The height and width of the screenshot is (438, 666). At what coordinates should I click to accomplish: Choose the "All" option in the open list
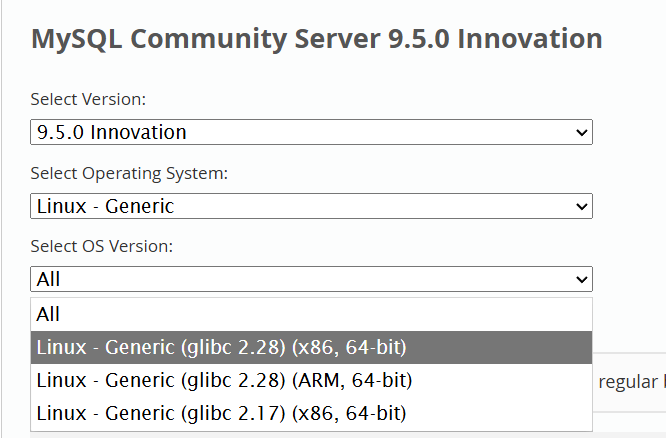click(x=48, y=314)
